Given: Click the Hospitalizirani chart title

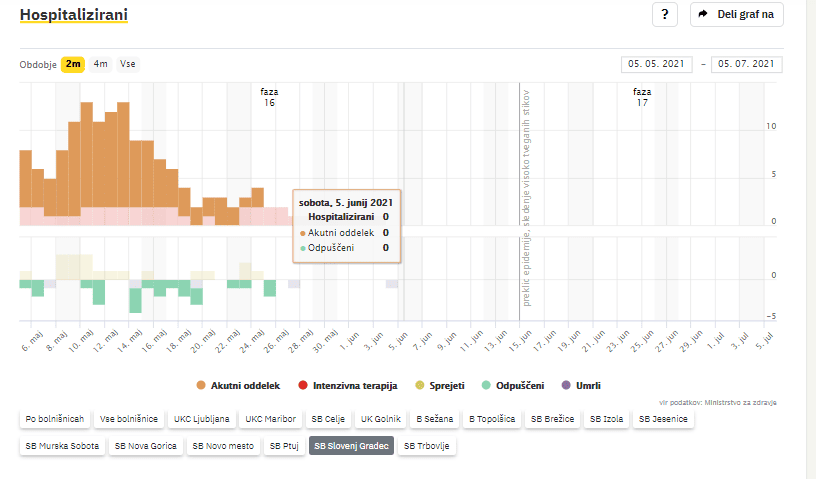Looking at the screenshot, I should coord(73,15).
